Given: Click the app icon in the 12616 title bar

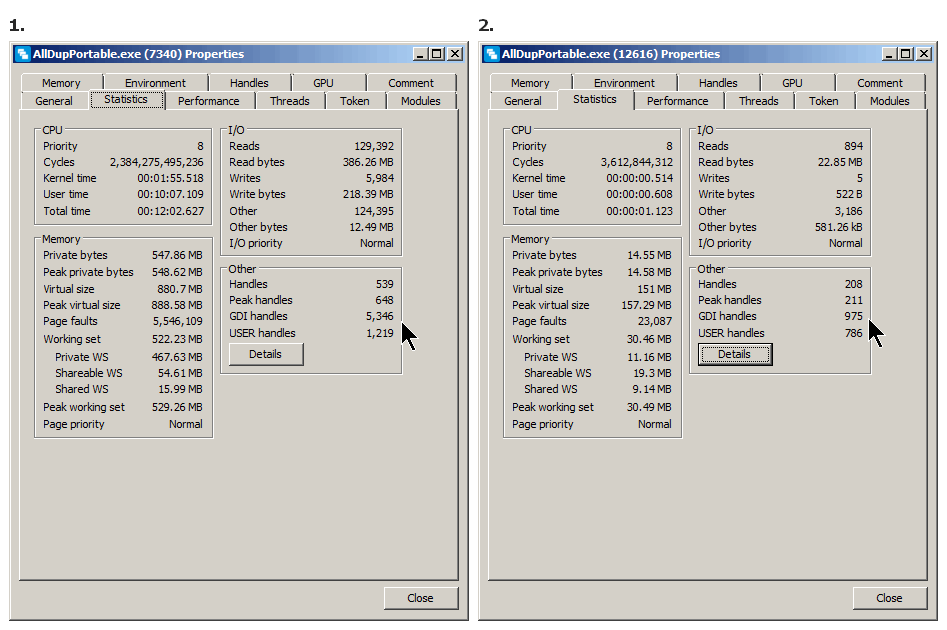Looking at the screenshot, I should [x=492, y=54].
